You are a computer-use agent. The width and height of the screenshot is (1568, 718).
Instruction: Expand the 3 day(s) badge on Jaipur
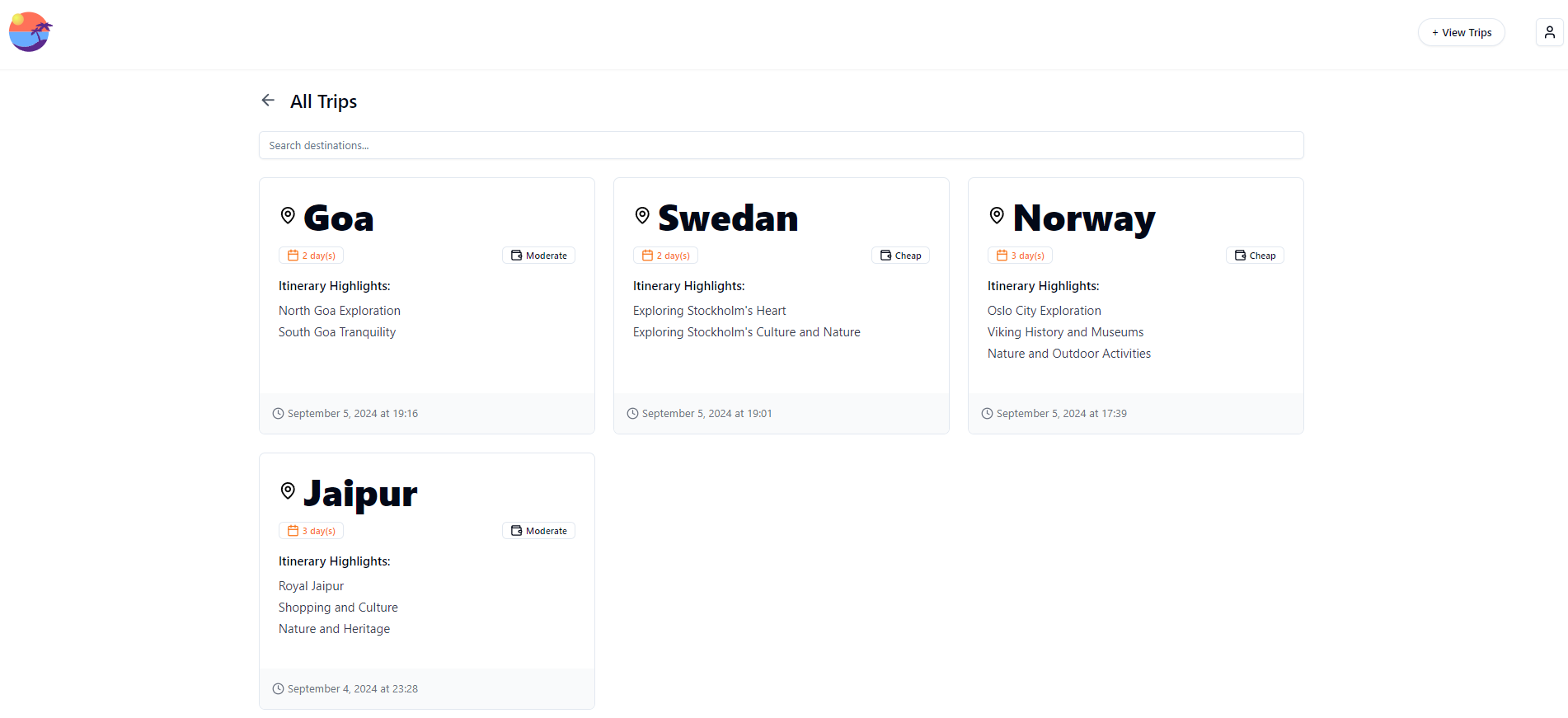coord(311,530)
